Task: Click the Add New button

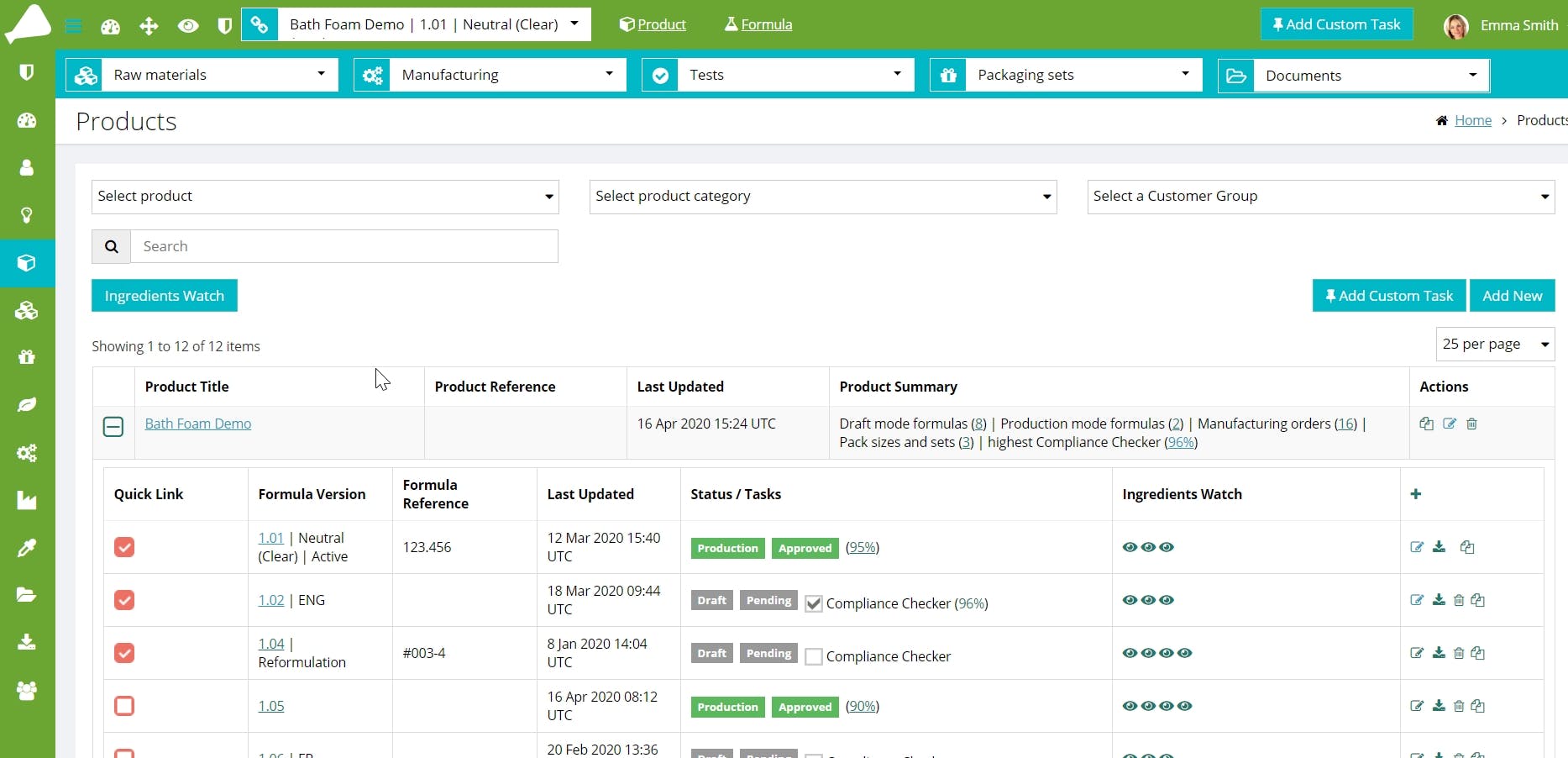Action: tap(1513, 296)
